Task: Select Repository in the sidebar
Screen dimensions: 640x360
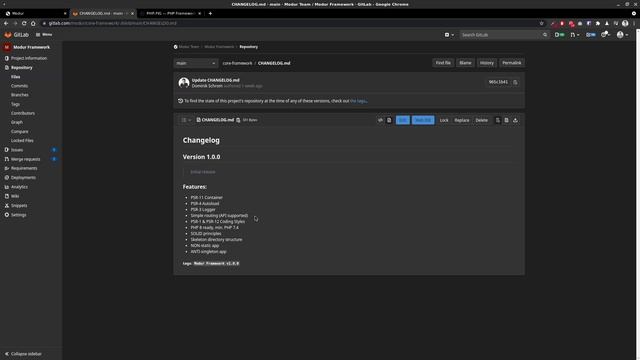Action: [18, 68]
